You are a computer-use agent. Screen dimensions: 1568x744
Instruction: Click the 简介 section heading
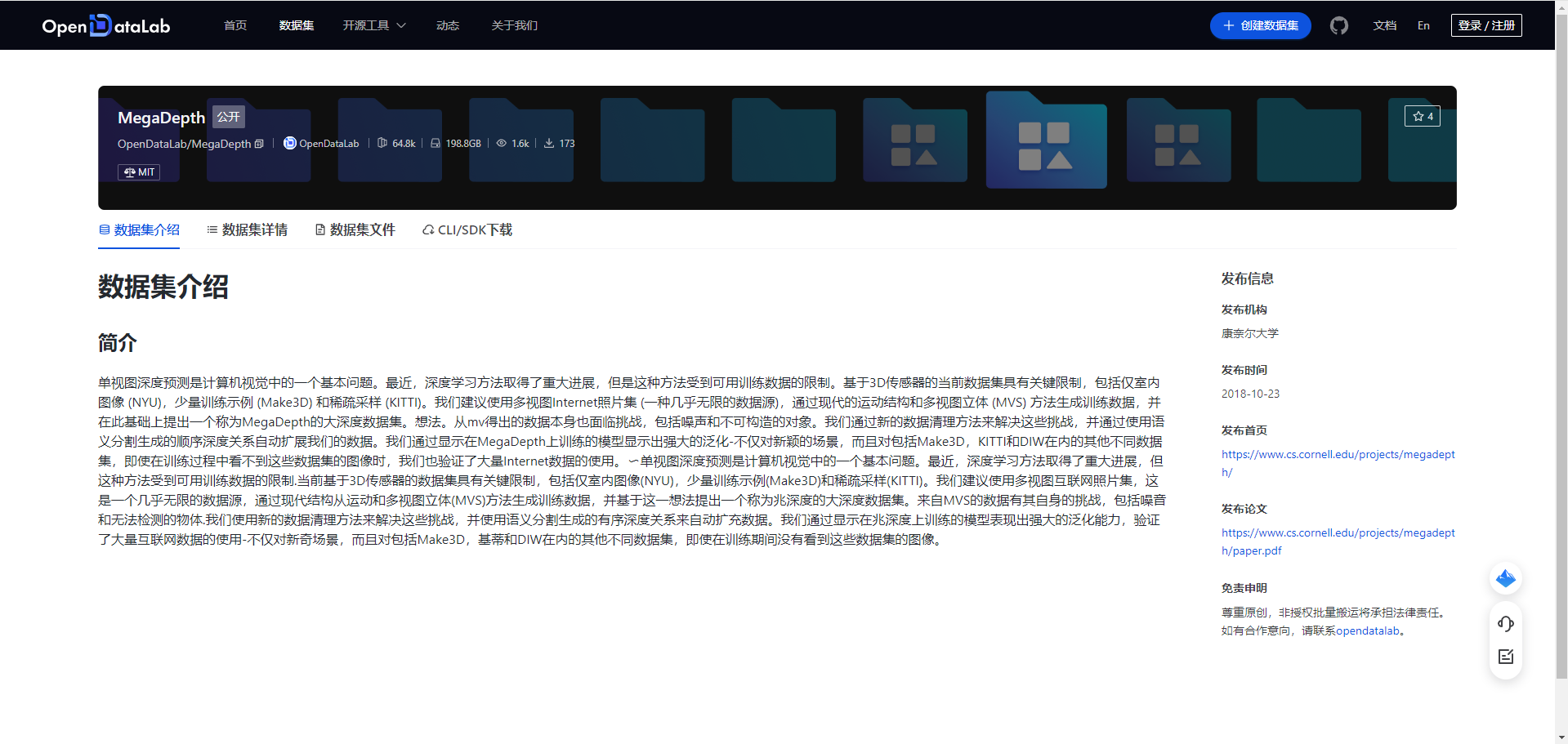[118, 343]
